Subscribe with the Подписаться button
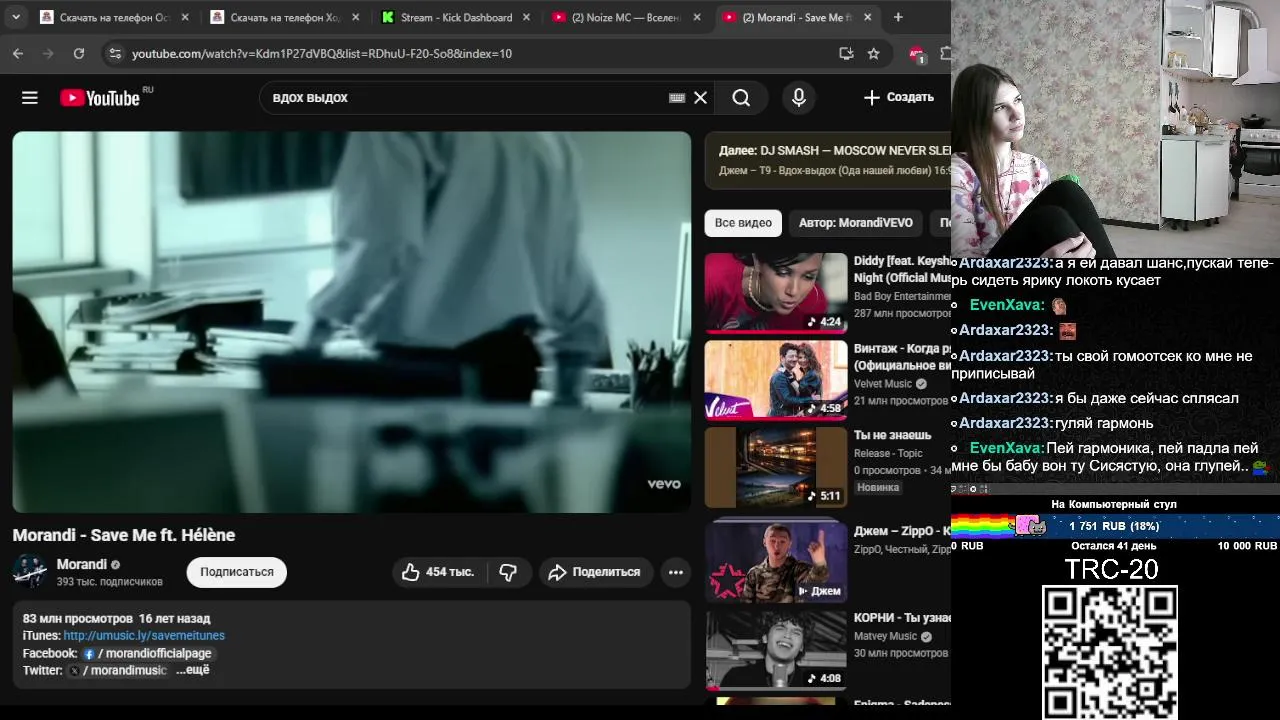 coord(237,572)
